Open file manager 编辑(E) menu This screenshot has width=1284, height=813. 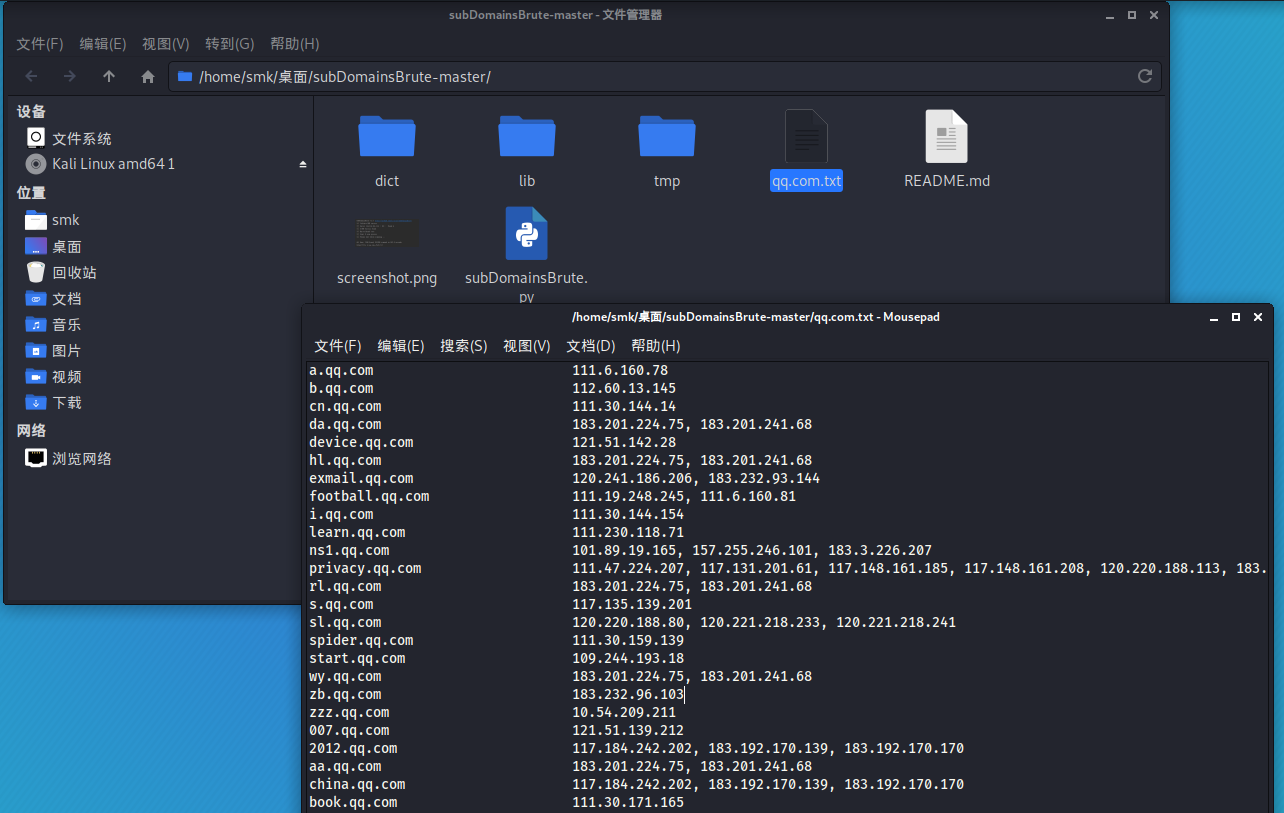point(103,44)
